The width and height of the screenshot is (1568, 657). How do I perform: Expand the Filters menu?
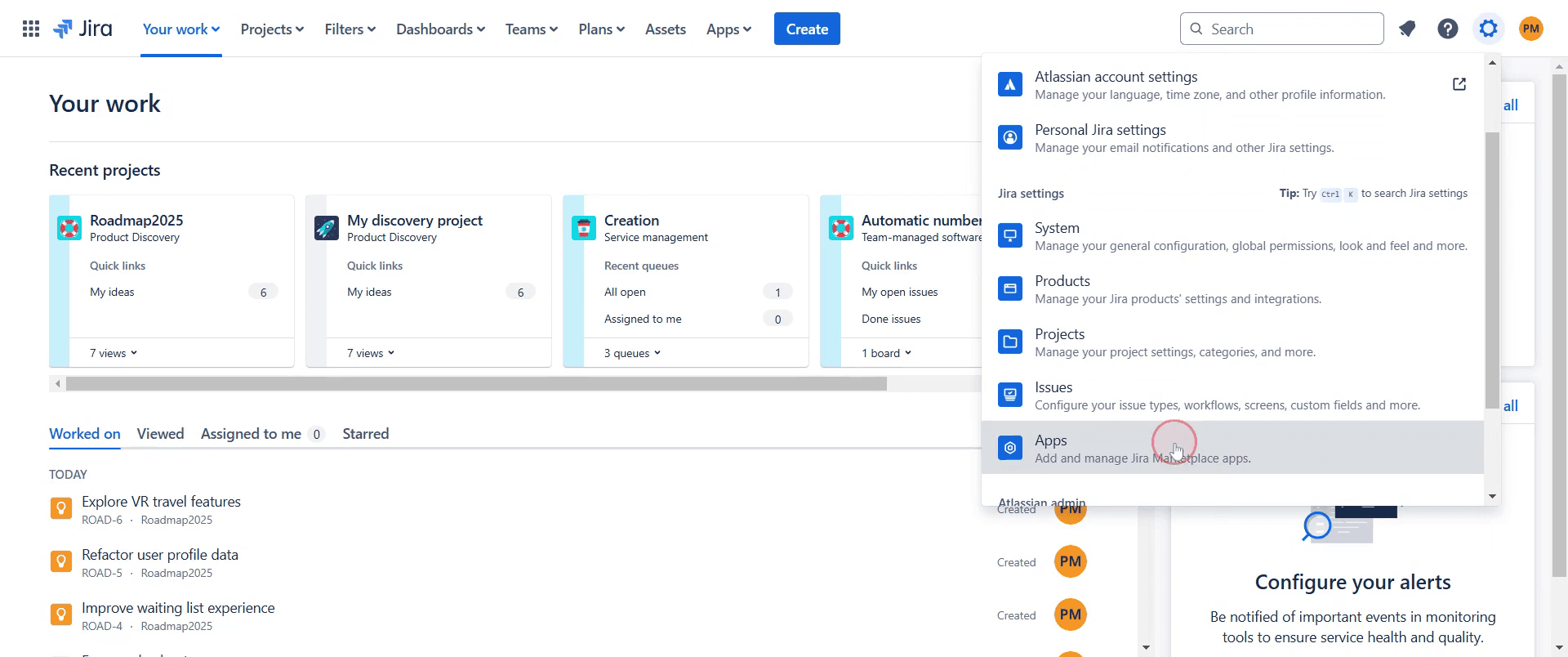pyautogui.click(x=350, y=29)
